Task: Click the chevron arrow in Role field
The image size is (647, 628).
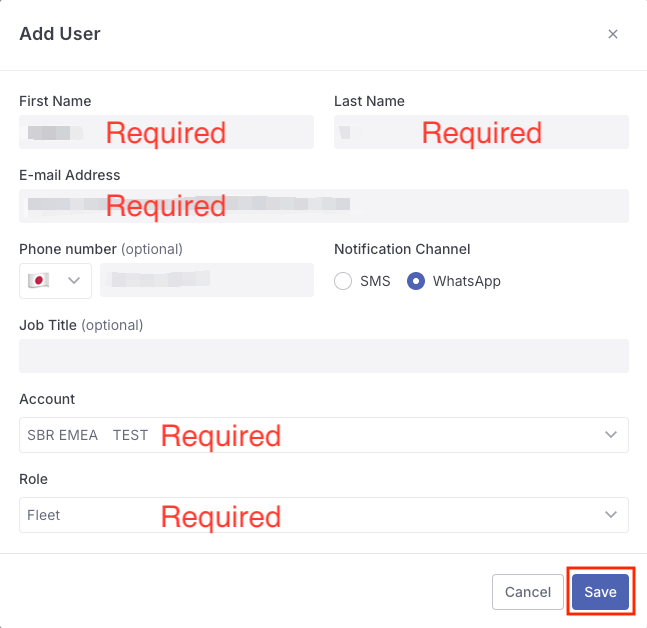Action: coord(611,515)
